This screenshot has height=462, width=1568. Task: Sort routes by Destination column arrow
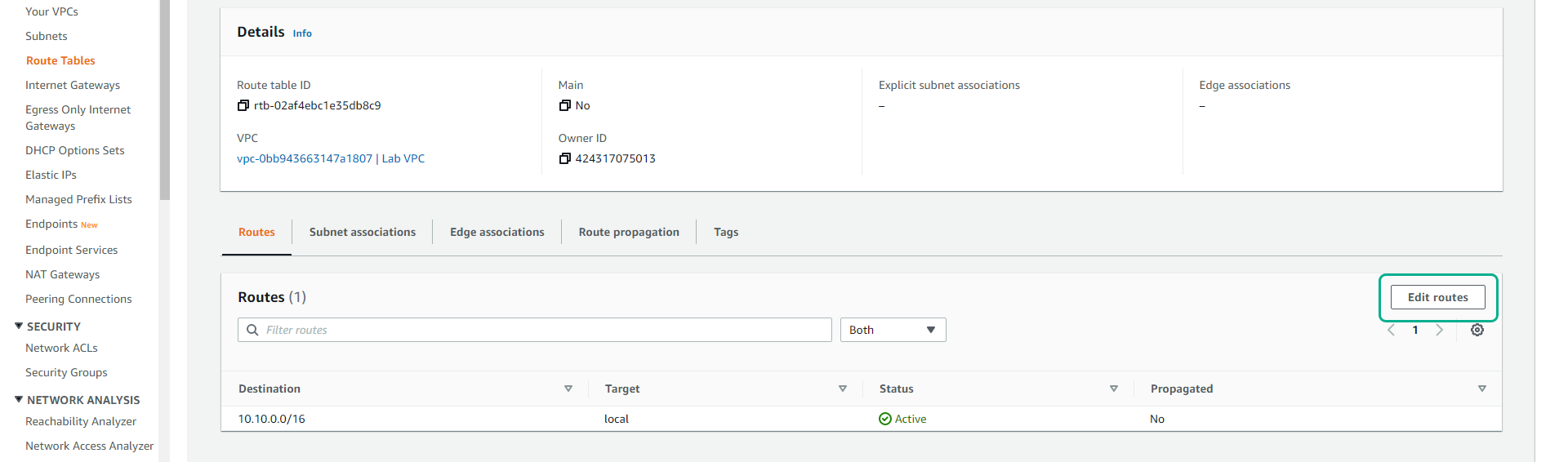568,389
